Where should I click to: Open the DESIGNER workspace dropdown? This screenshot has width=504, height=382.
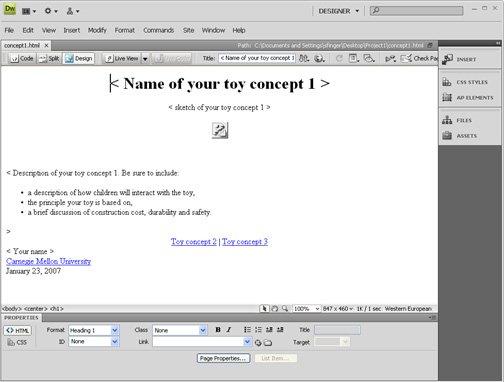338,11
